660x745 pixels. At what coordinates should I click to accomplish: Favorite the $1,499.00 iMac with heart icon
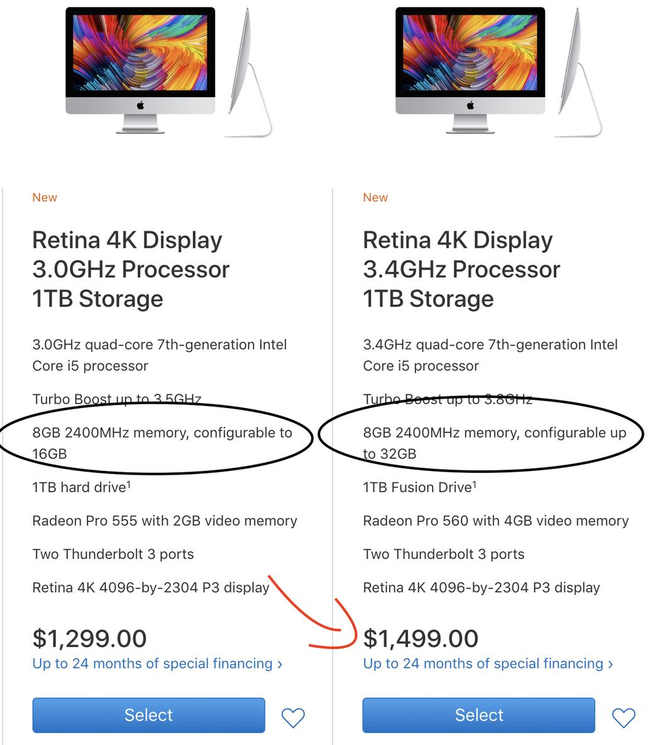(x=623, y=717)
